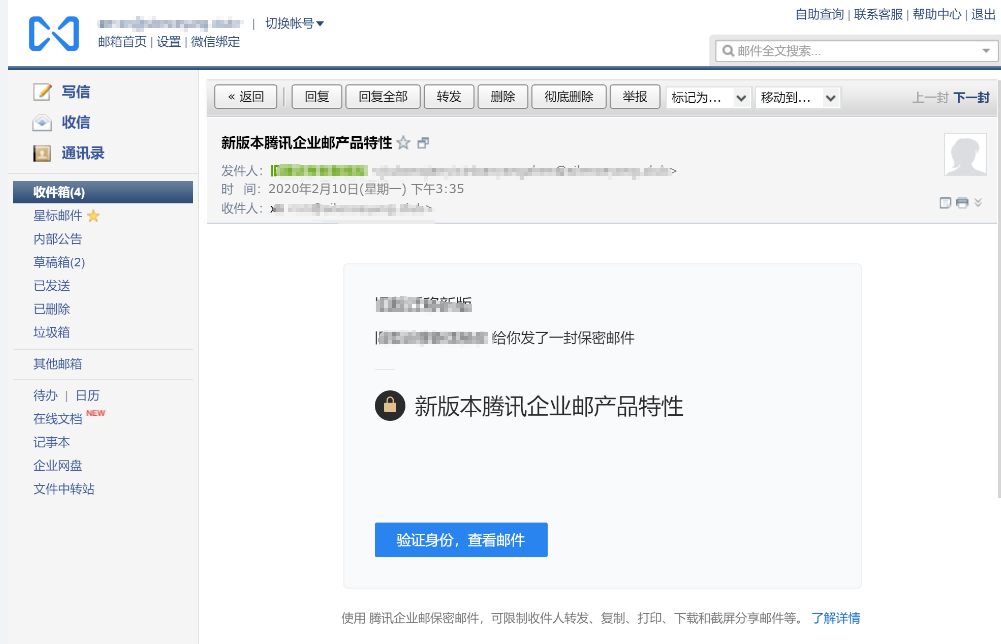Click the note/memo icon below the avatar
The image size is (1001, 644).
944,202
